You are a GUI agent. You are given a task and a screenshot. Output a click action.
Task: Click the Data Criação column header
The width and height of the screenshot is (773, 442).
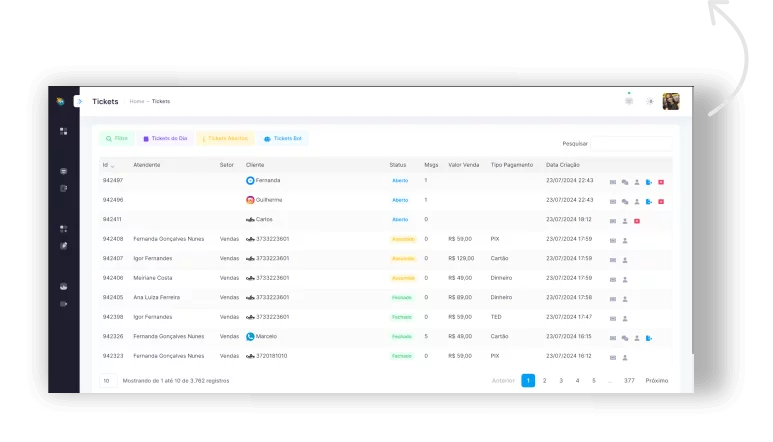click(562, 165)
